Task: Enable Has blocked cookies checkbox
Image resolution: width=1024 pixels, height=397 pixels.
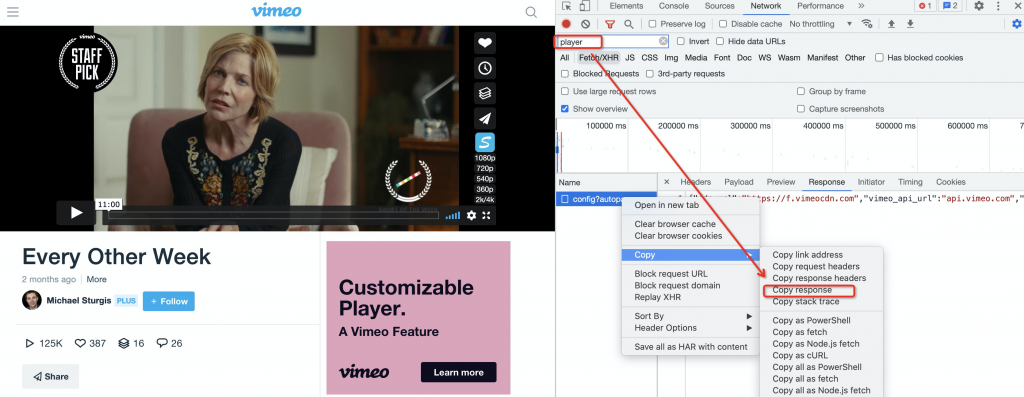Action: 879,57
